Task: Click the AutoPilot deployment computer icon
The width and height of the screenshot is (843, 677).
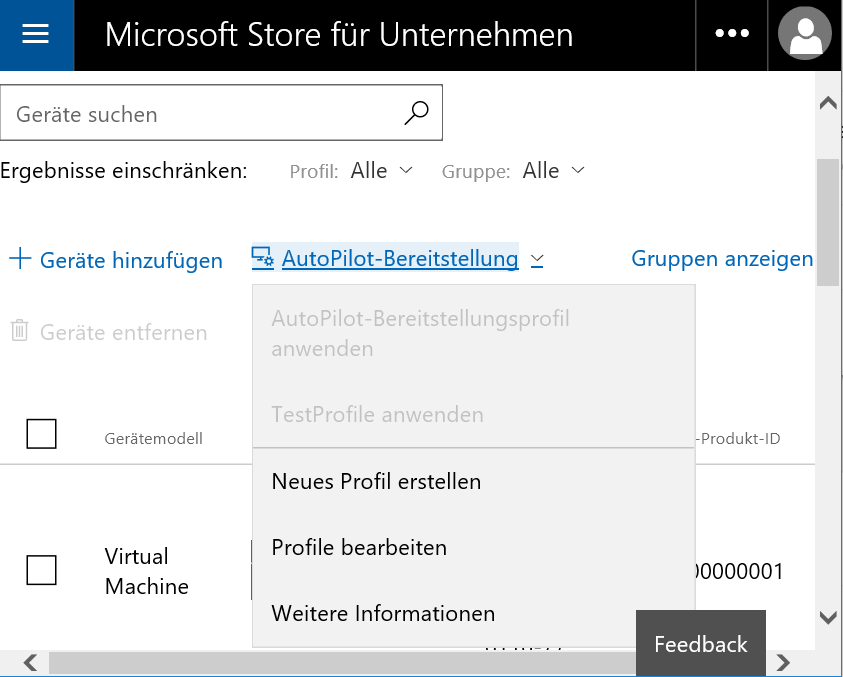Action: [x=263, y=258]
